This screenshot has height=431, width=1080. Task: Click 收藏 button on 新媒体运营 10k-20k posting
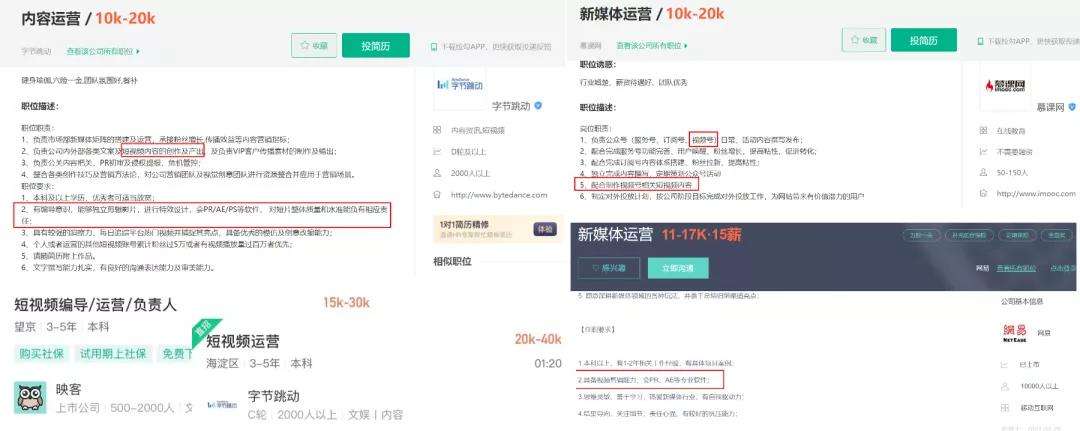tap(864, 41)
